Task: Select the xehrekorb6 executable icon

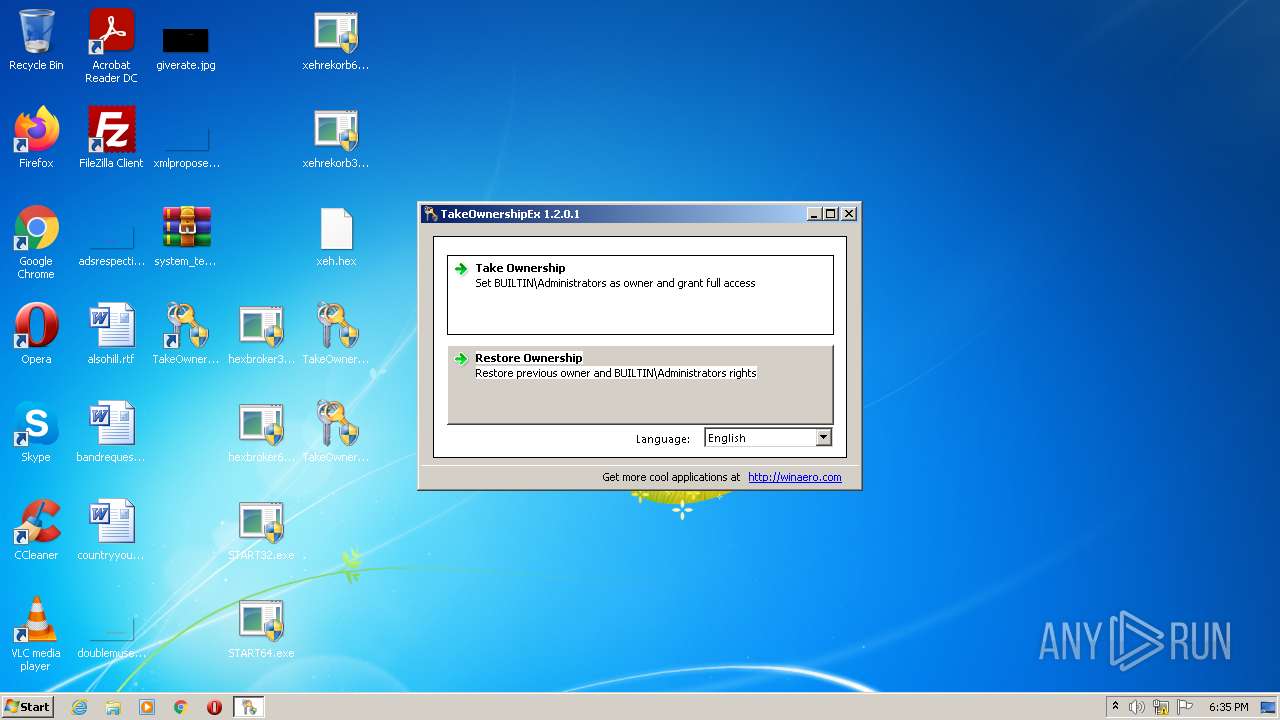Action: (x=336, y=42)
